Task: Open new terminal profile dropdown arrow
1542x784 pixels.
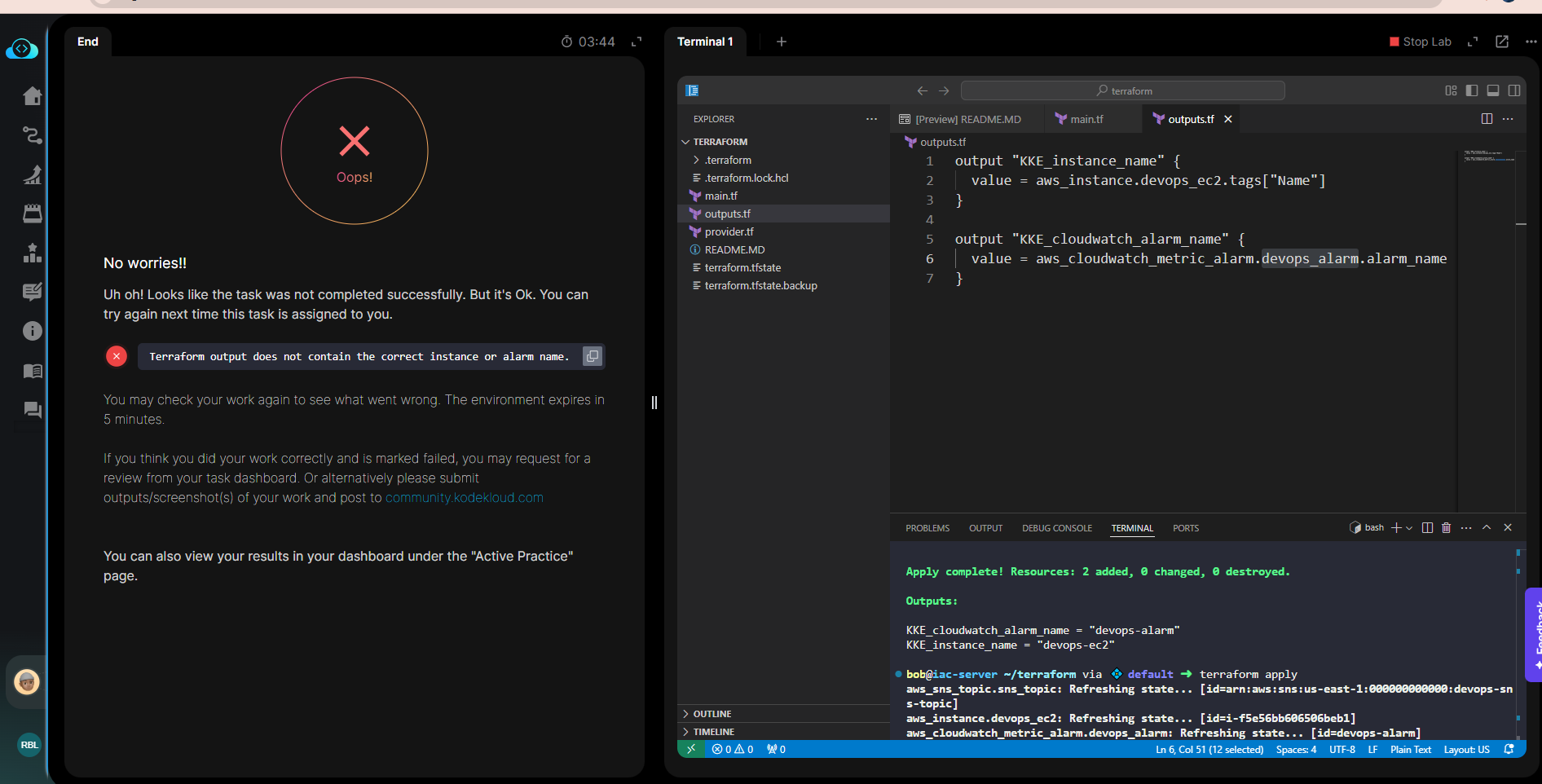Action: pyautogui.click(x=1409, y=528)
